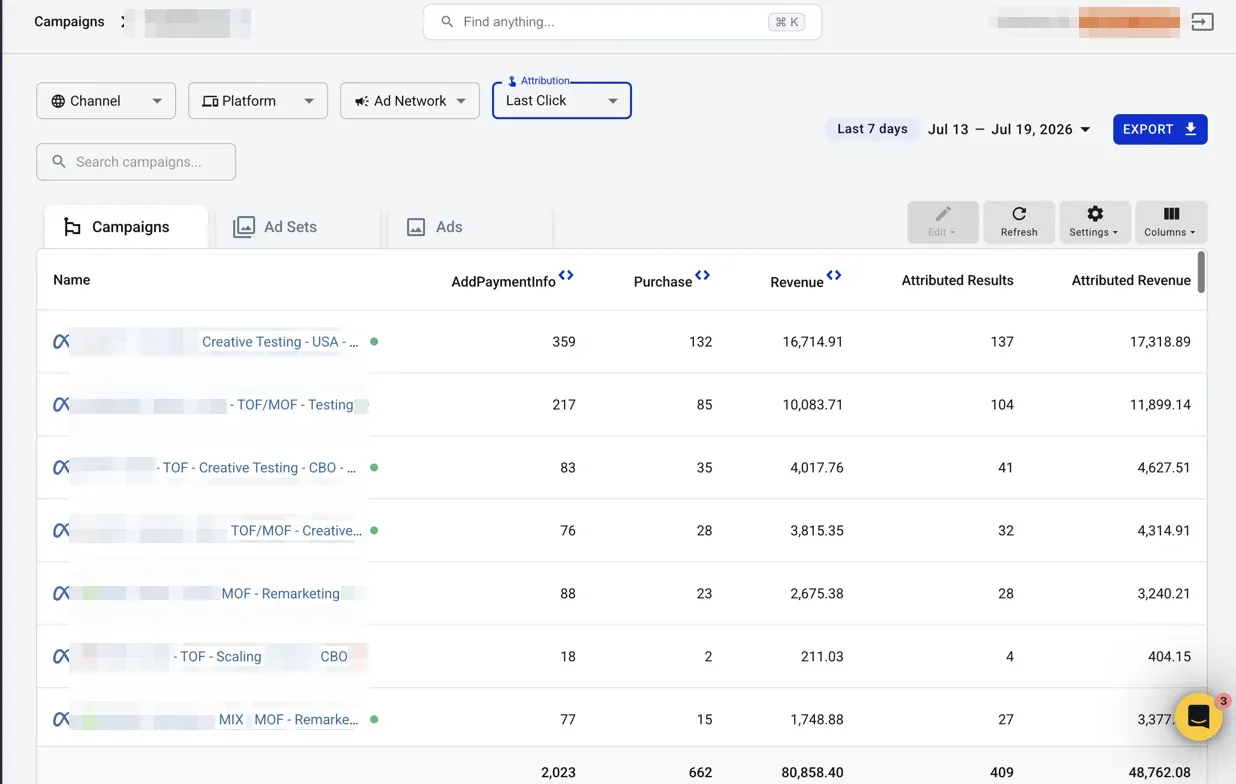Open the Platform filter dropdown
The image size is (1236, 784).
258,101
